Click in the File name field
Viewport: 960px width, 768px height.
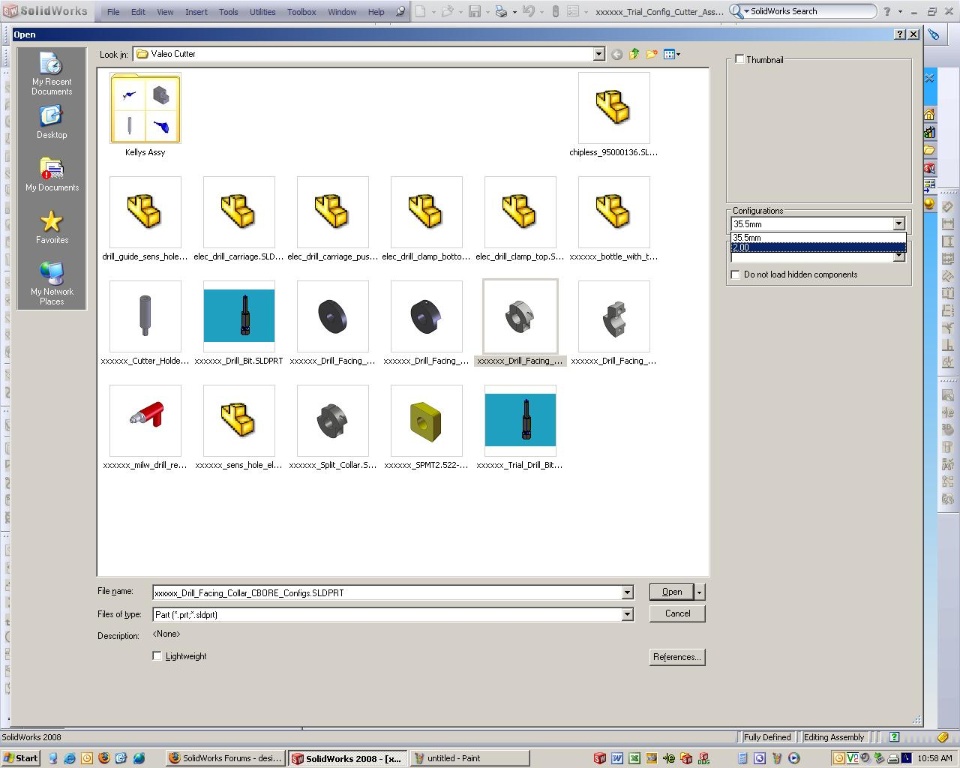point(387,592)
